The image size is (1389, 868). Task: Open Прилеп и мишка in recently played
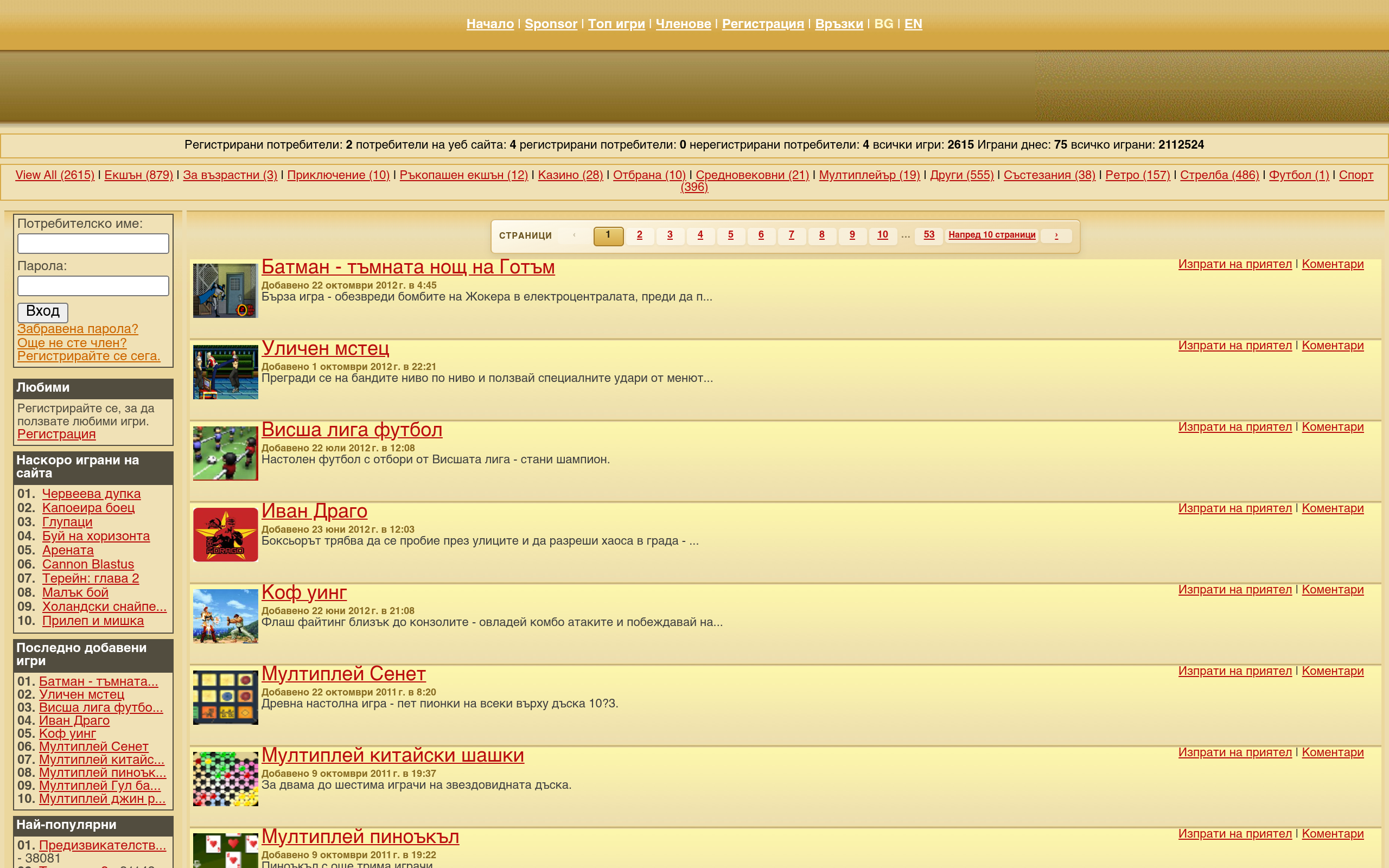click(93, 621)
